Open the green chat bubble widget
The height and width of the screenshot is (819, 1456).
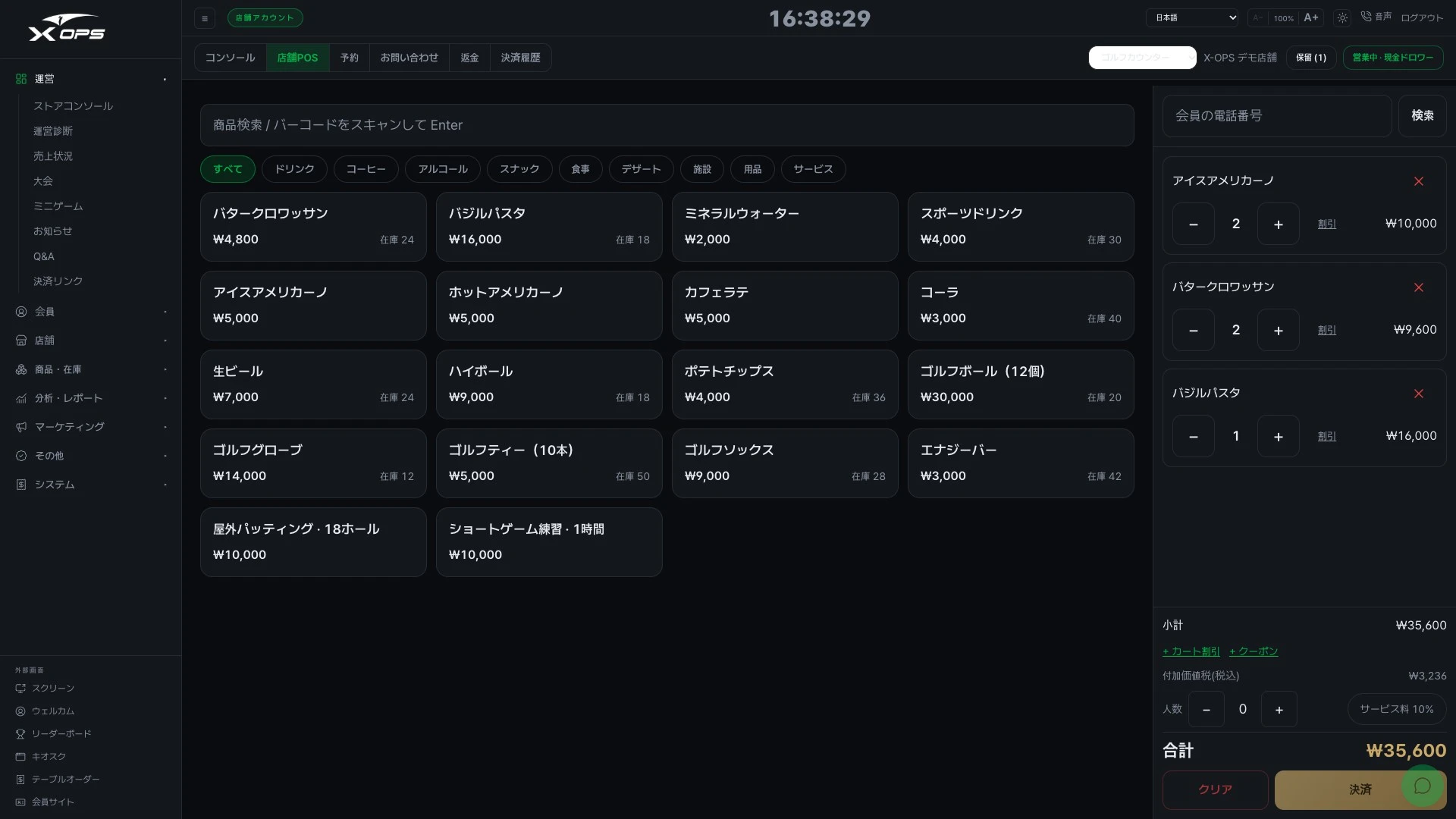[1423, 786]
